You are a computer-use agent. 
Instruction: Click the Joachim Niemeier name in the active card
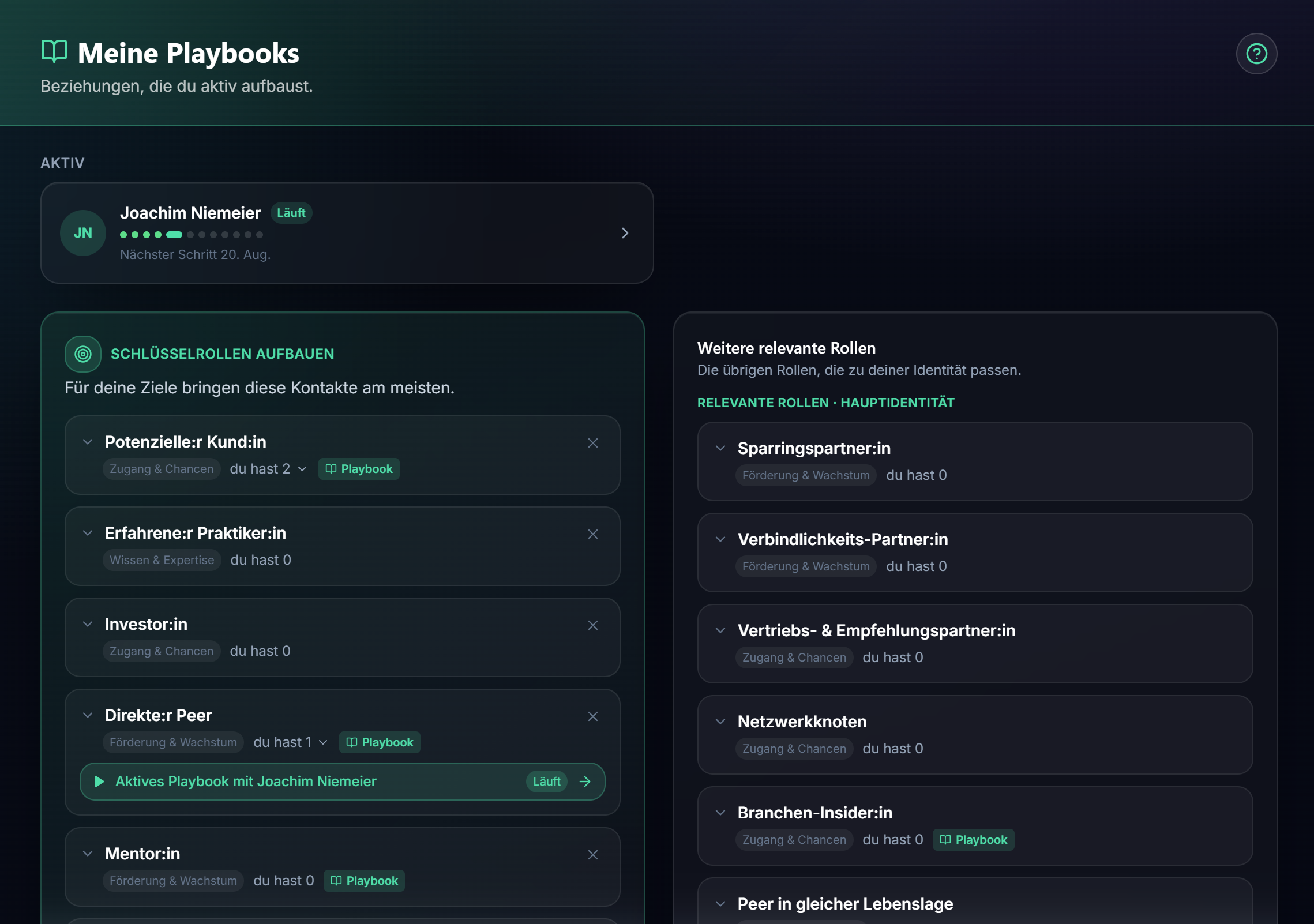(x=190, y=213)
